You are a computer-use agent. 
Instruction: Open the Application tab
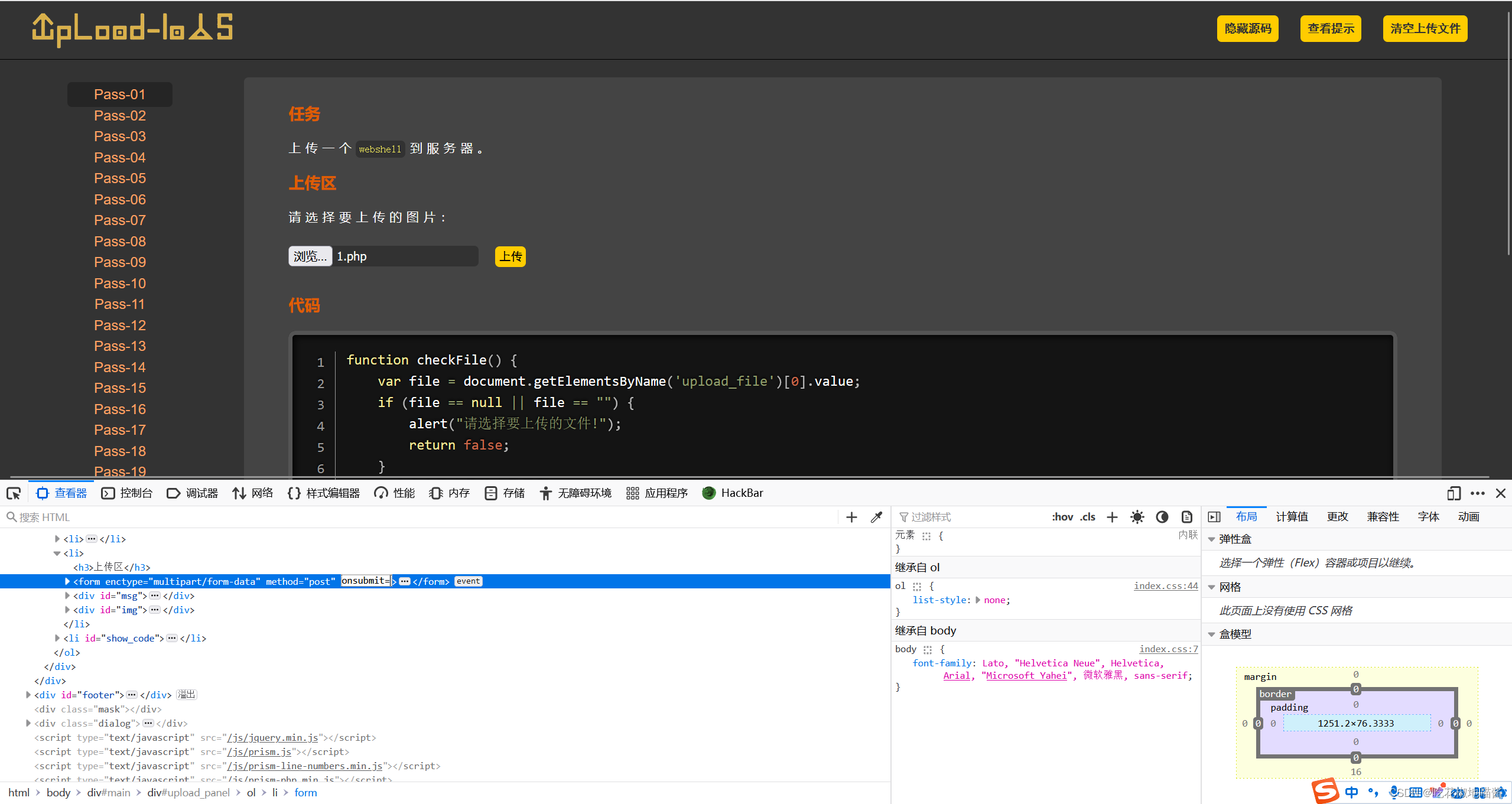pyautogui.click(x=657, y=493)
